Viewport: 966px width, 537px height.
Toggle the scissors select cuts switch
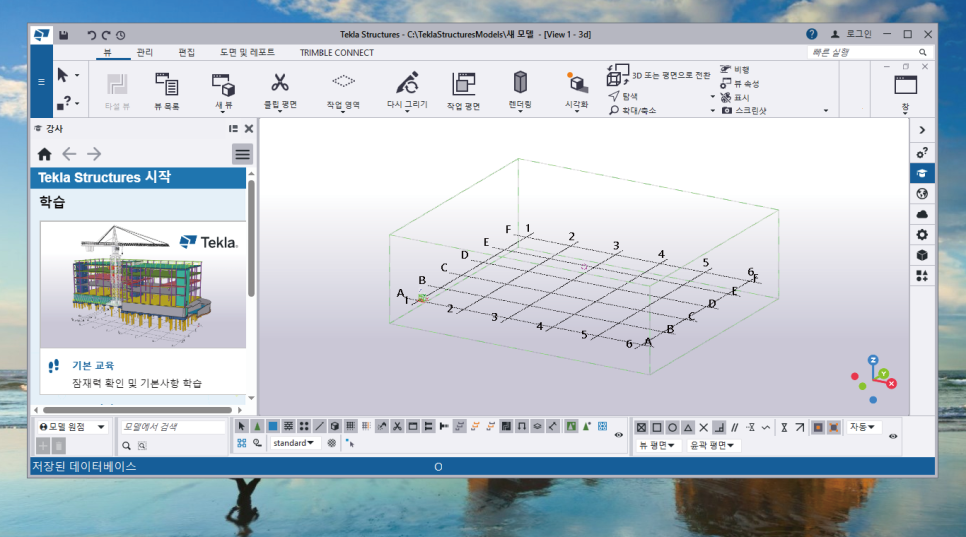coord(397,426)
